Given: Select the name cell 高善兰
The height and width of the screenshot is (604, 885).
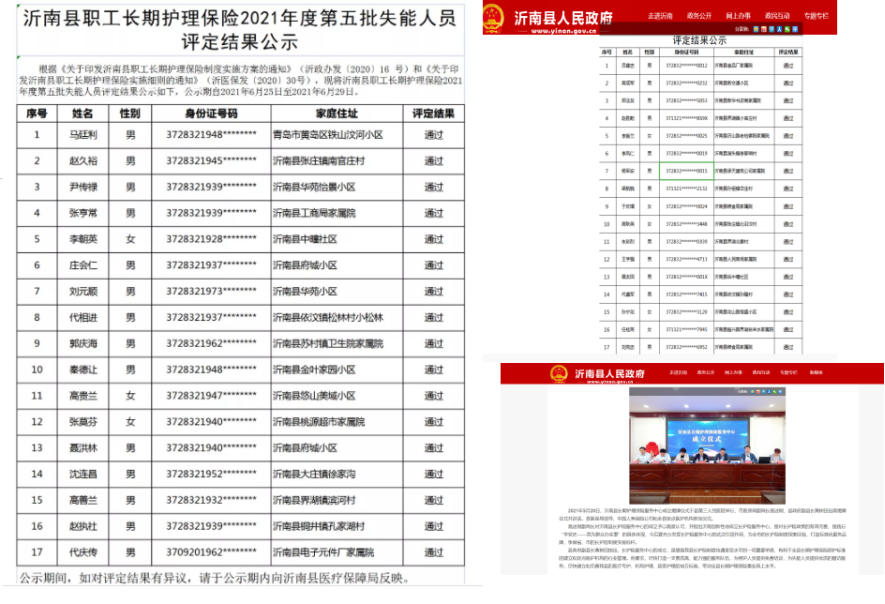Looking at the screenshot, I should (x=83, y=500).
